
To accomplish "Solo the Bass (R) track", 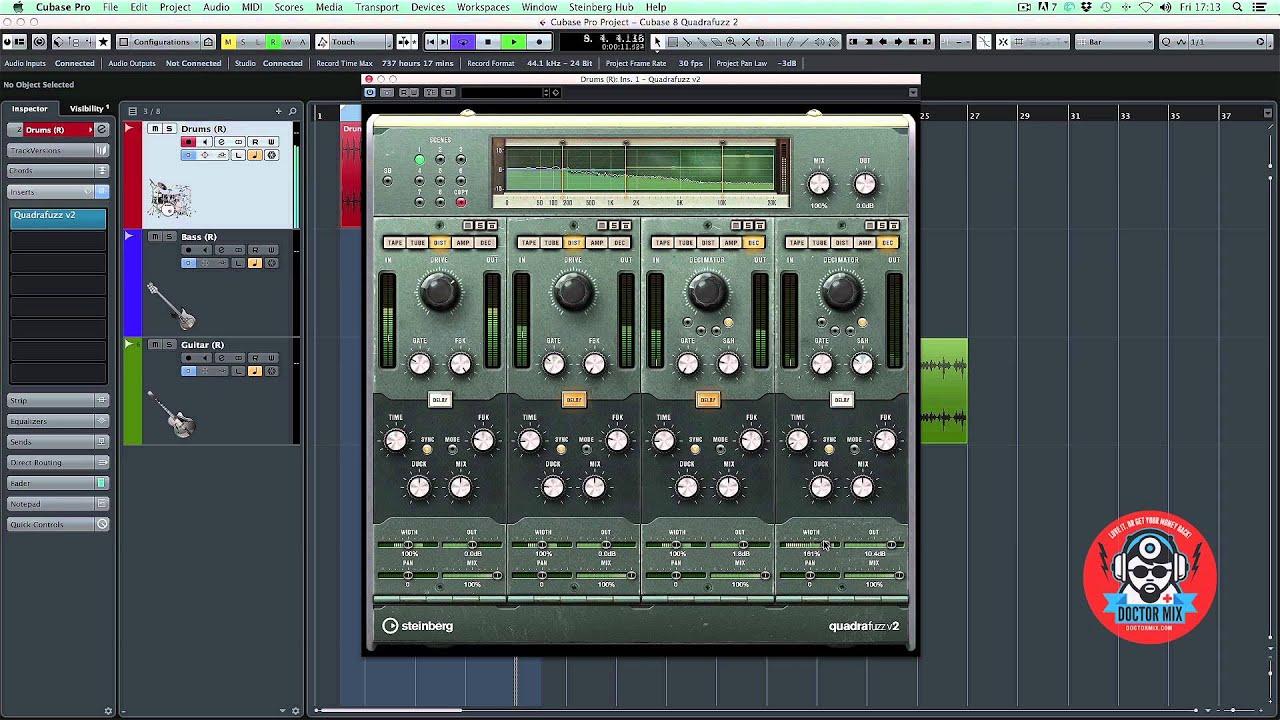I will [169, 237].
